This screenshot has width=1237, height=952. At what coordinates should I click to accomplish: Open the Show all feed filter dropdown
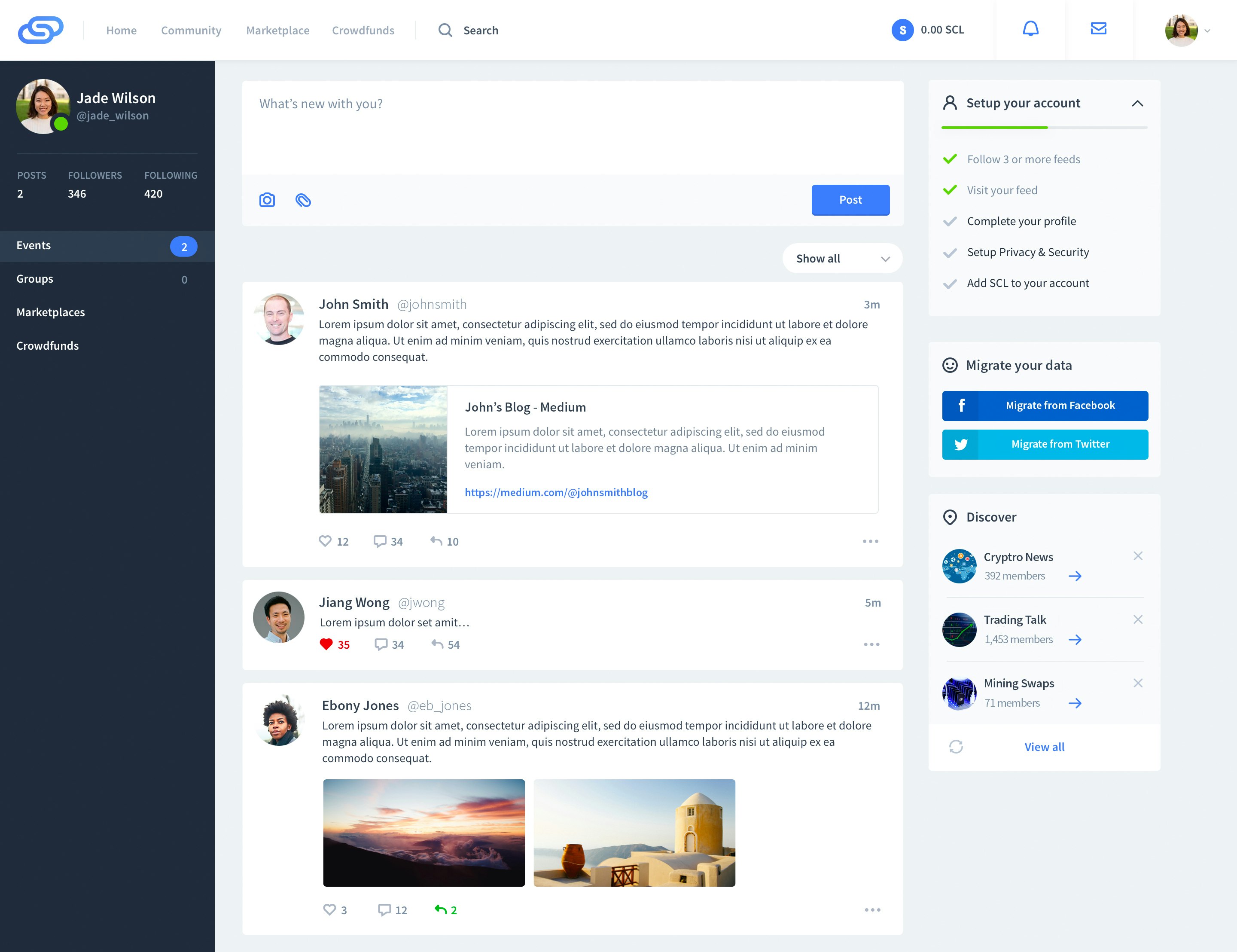842,258
